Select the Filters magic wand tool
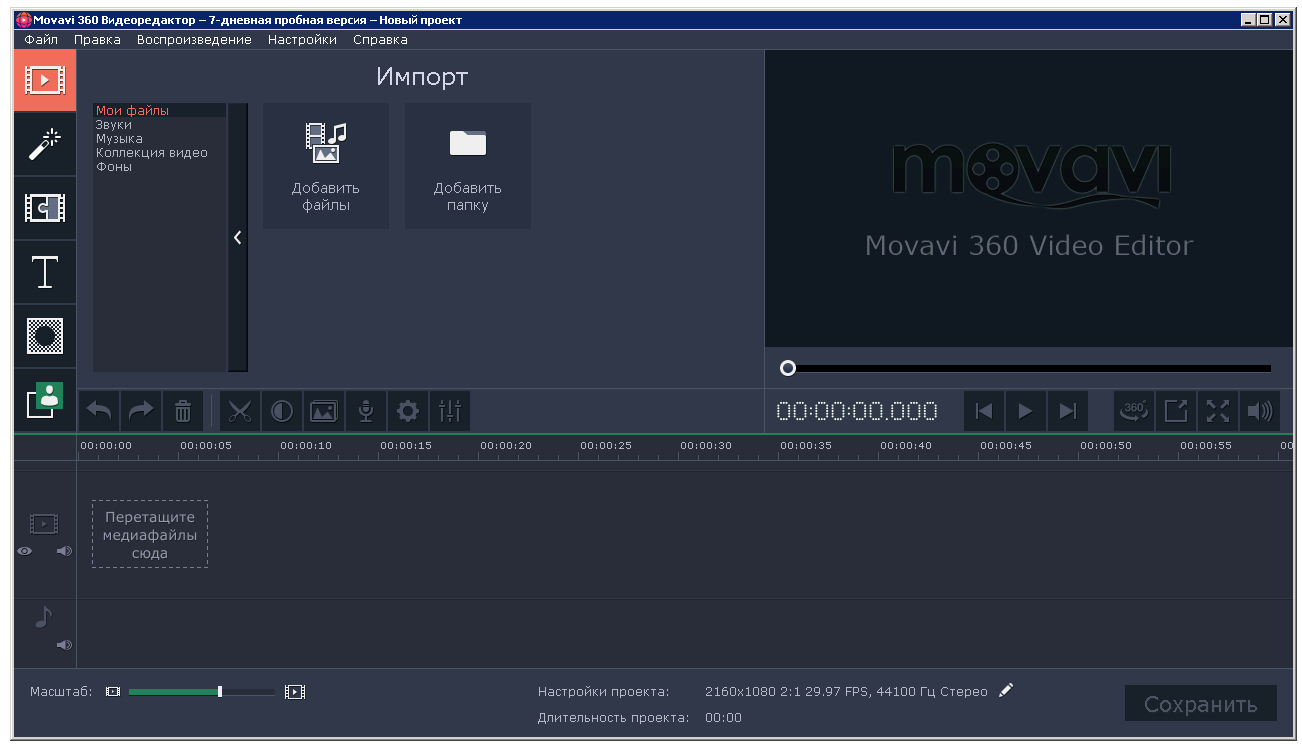1302x747 pixels. 44,144
